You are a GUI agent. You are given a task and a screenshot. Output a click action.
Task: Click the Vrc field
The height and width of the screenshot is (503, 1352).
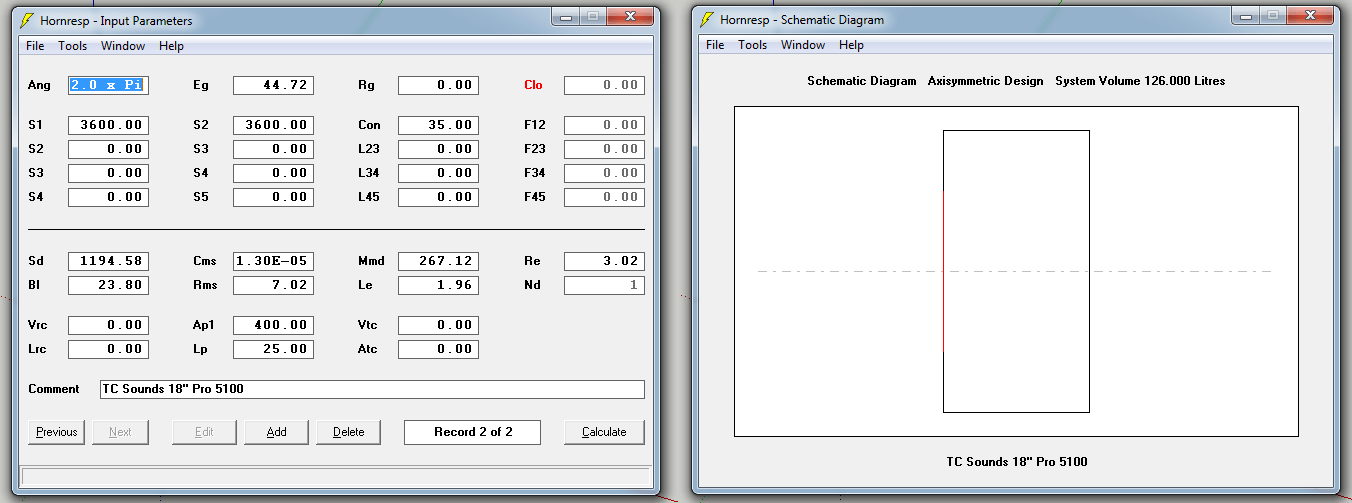108,325
